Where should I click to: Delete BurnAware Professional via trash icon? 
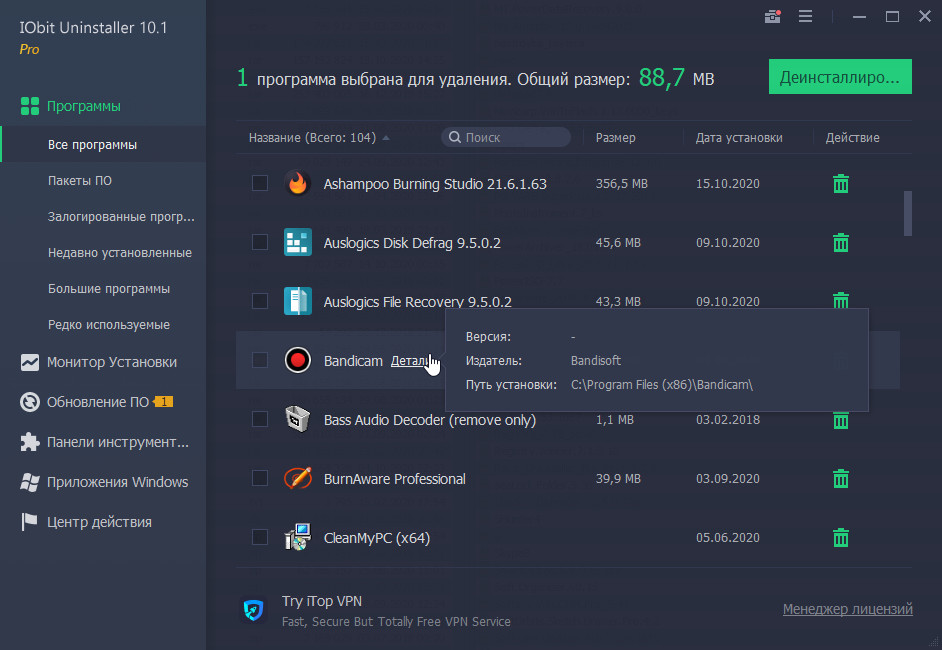(x=840, y=478)
